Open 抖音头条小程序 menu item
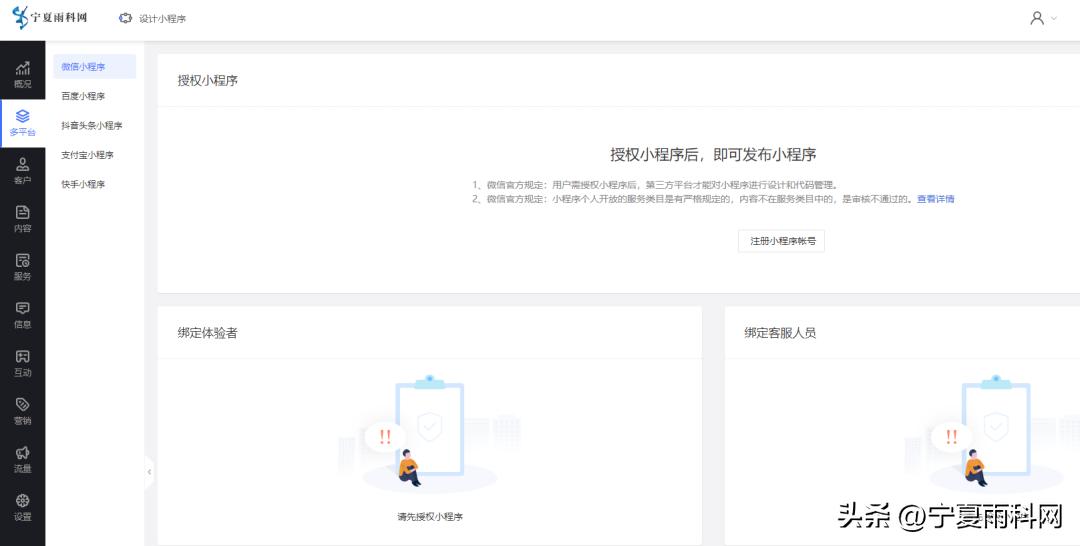Screen dimensions: 1080x546 (91, 126)
